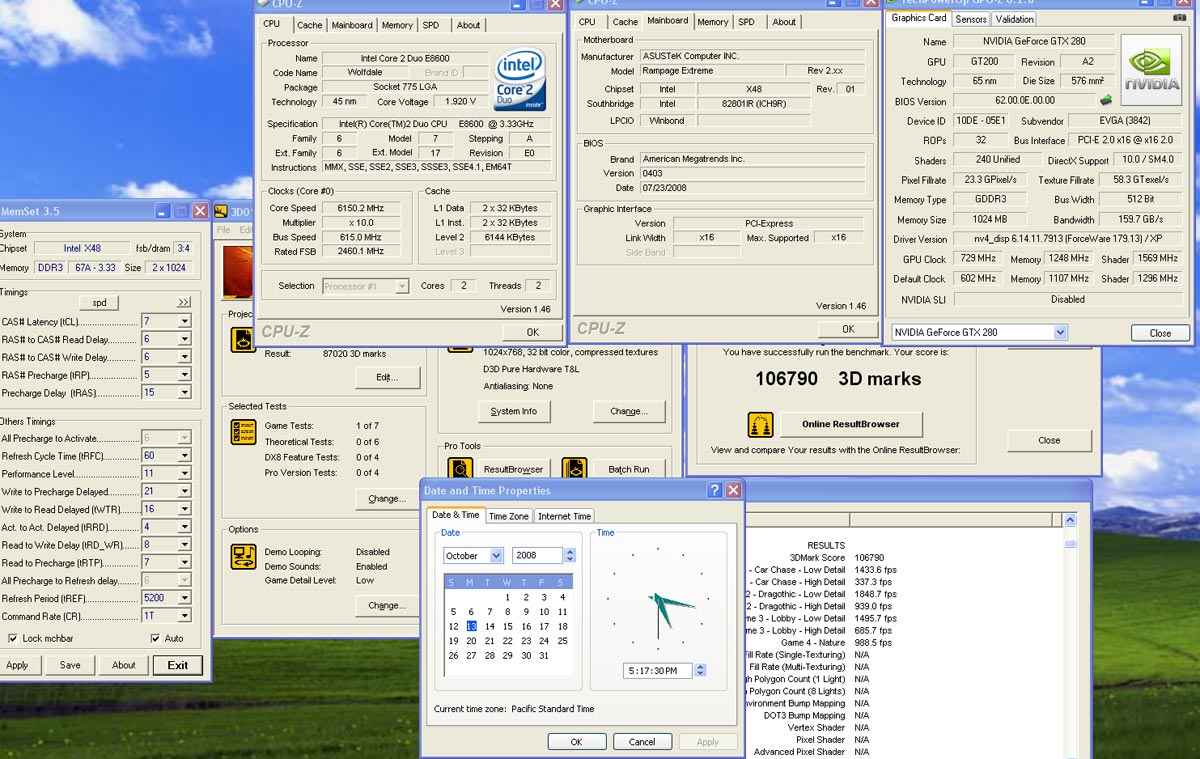Viewport: 1200px width, 759px height.
Task: Click the help question mark in Date and Time
Action: tap(714, 490)
